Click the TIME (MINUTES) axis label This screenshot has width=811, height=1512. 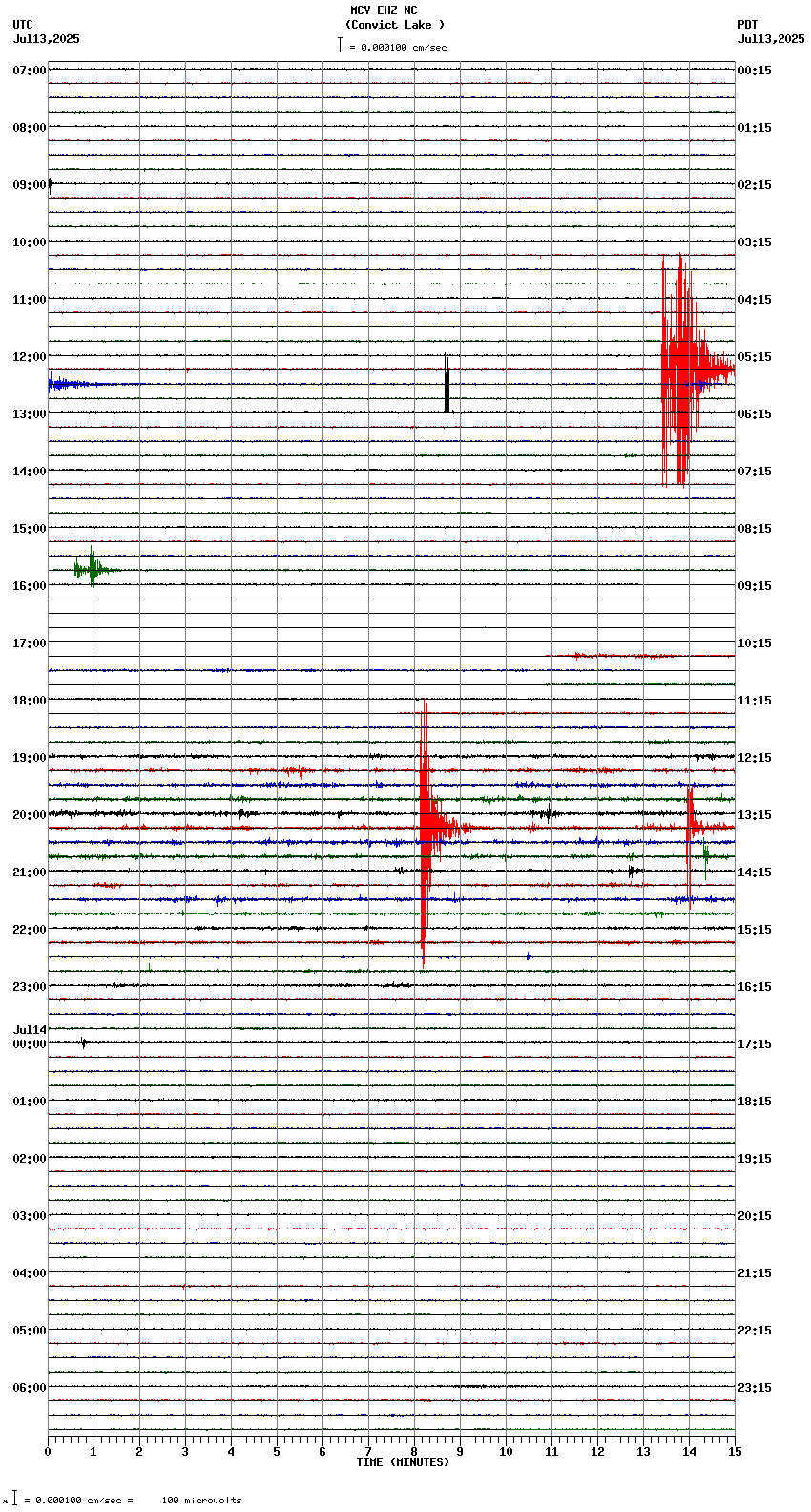(x=403, y=1462)
